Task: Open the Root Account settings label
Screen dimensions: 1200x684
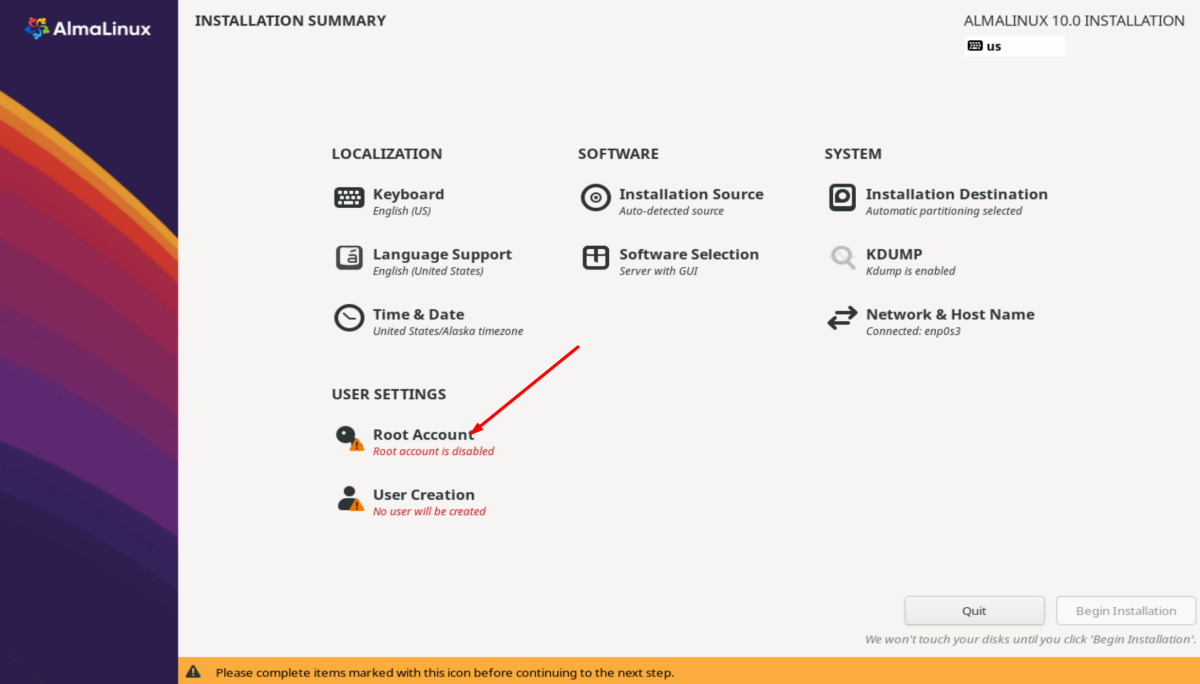Action: 423,435
